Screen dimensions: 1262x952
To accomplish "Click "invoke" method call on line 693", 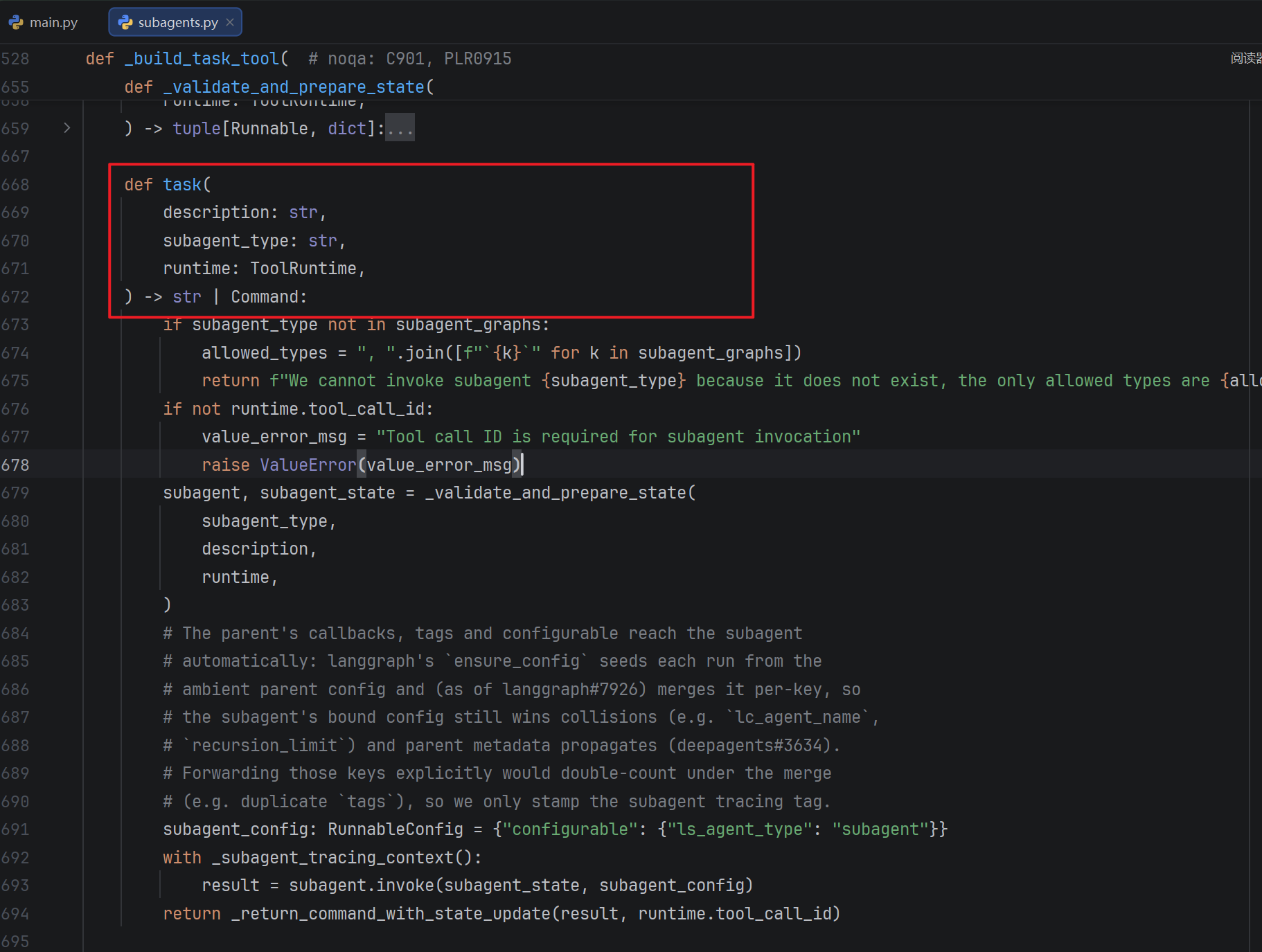I will coord(405,886).
